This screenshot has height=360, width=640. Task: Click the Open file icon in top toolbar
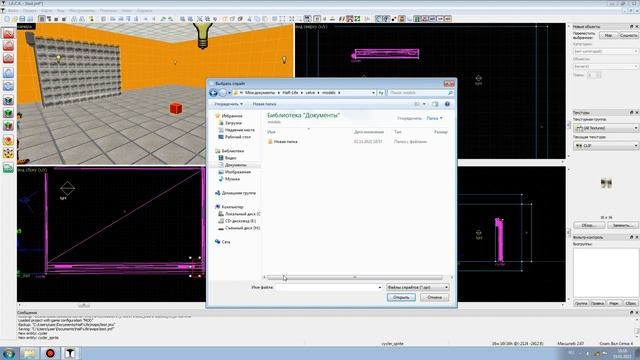(14, 19)
